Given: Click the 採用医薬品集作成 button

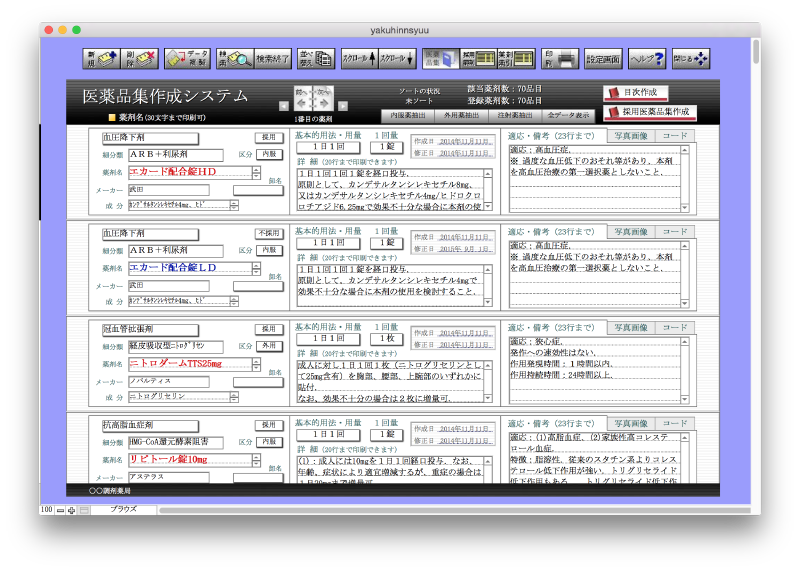Looking at the screenshot, I should (650, 112).
